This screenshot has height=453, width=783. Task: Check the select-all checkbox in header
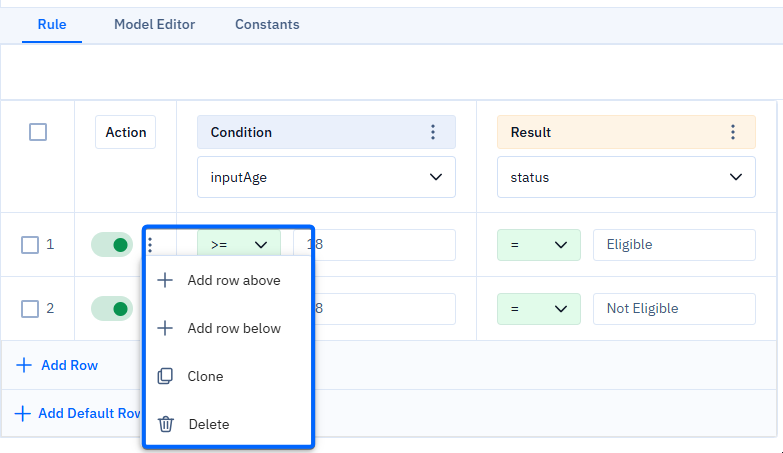coord(38,132)
